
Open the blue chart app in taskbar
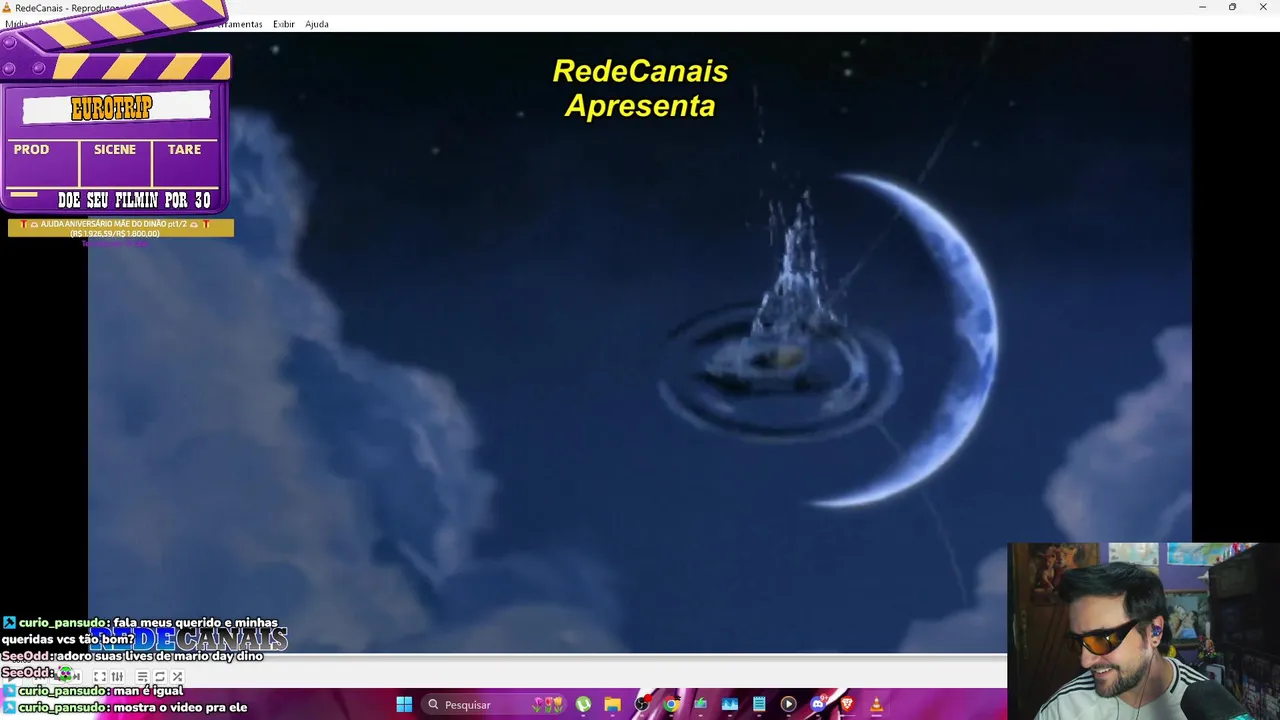click(x=730, y=705)
